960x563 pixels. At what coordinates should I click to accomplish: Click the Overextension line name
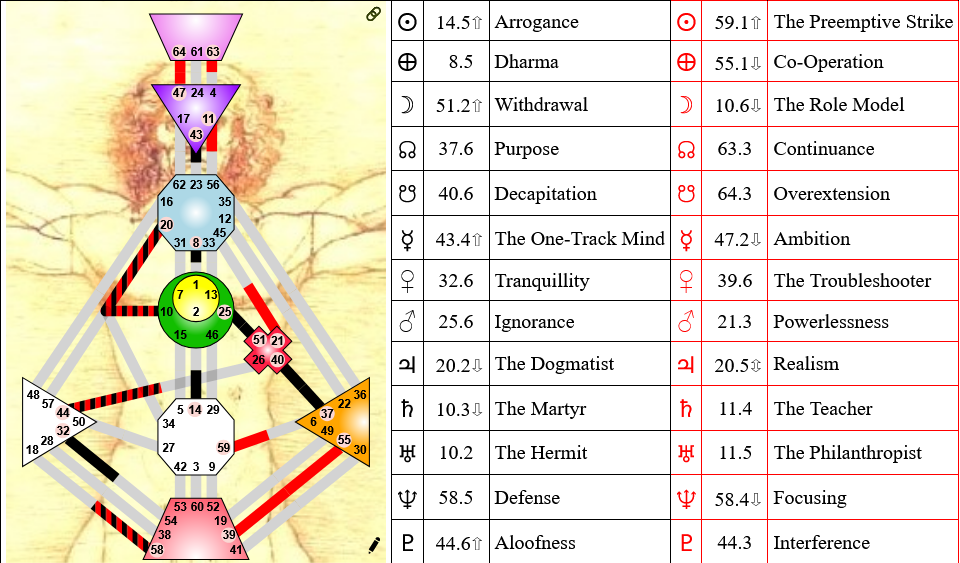(831, 194)
